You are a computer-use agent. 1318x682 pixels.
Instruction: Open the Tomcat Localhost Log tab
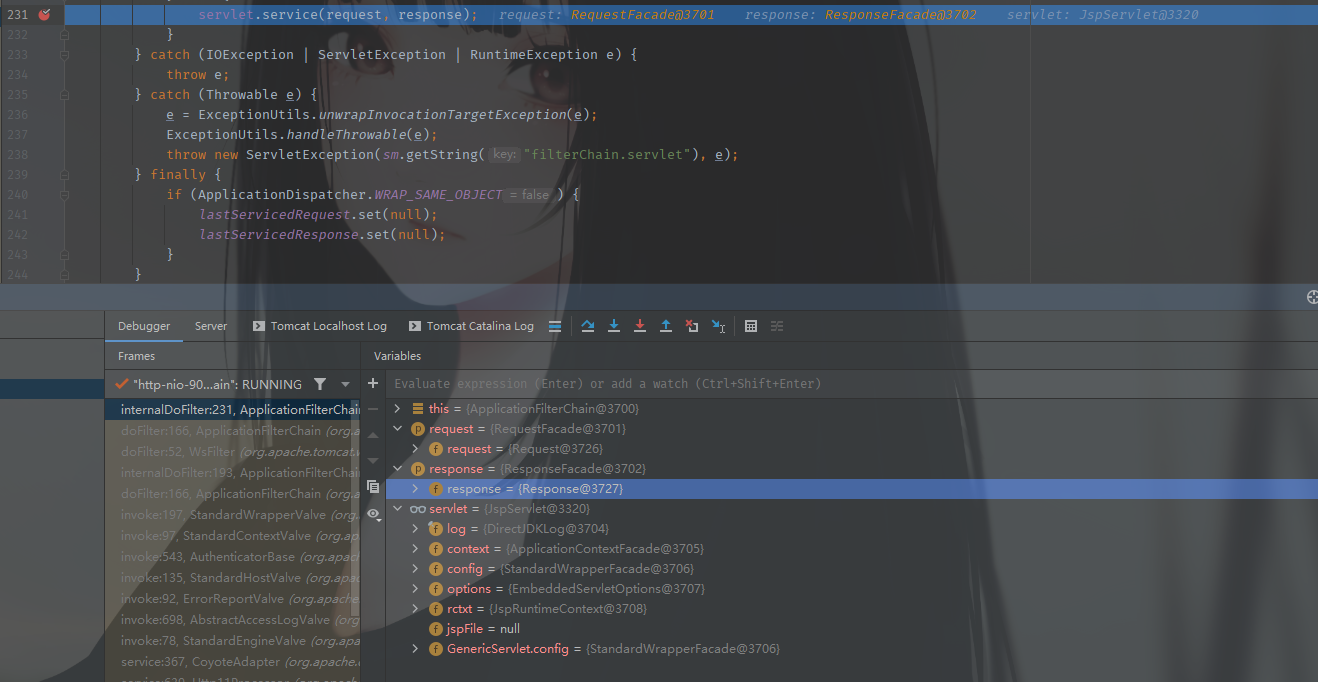click(320, 326)
